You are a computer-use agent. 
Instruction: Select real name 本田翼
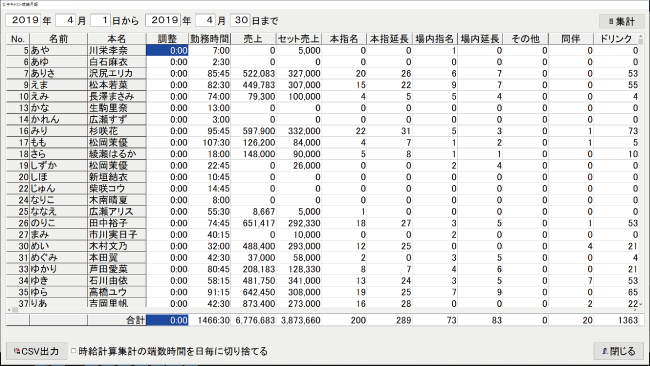(x=116, y=258)
